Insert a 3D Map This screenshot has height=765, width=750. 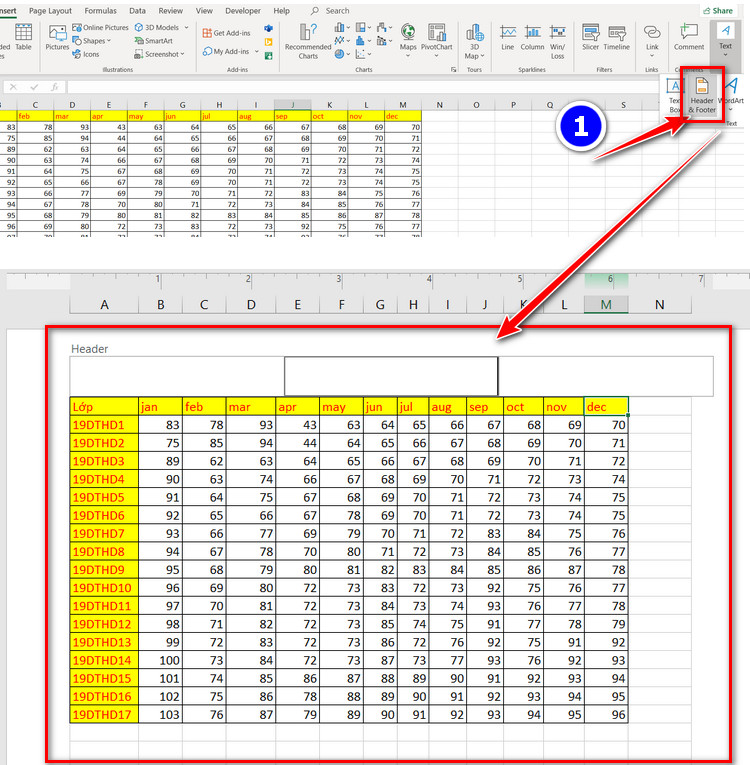pyautogui.click(x=474, y=38)
